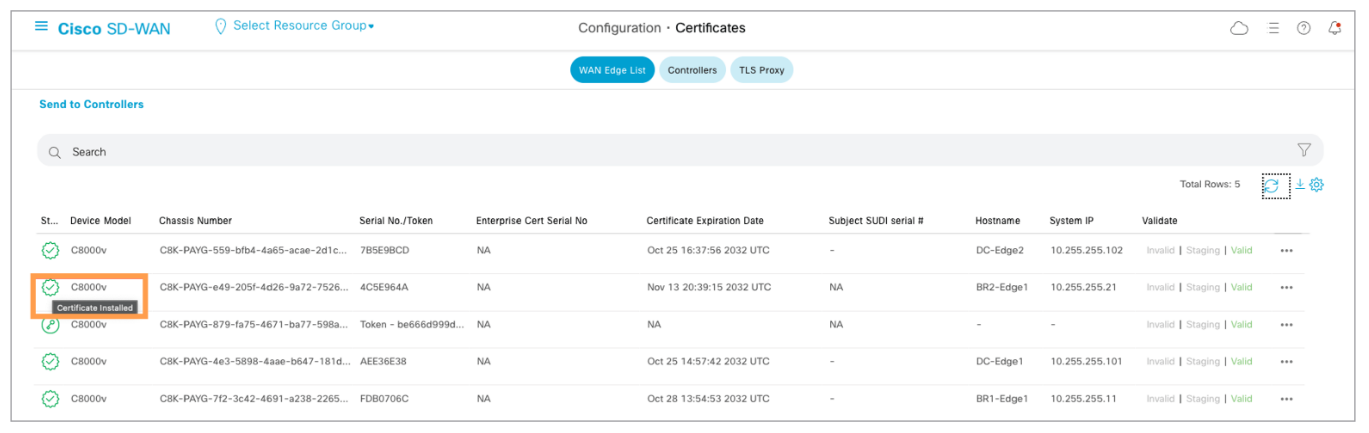Open the hamburger navigation menu
This screenshot has width=1369, height=433.
(41, 27)
